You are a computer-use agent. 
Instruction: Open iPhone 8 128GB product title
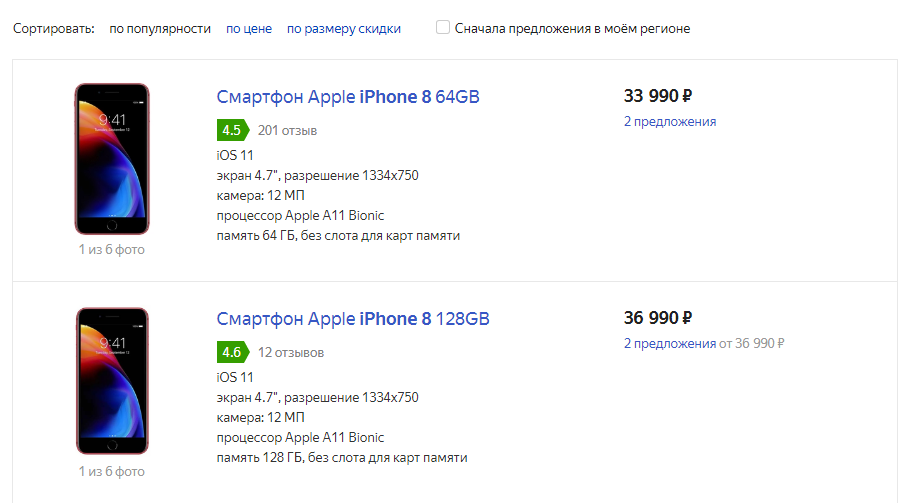pos(353,320)
